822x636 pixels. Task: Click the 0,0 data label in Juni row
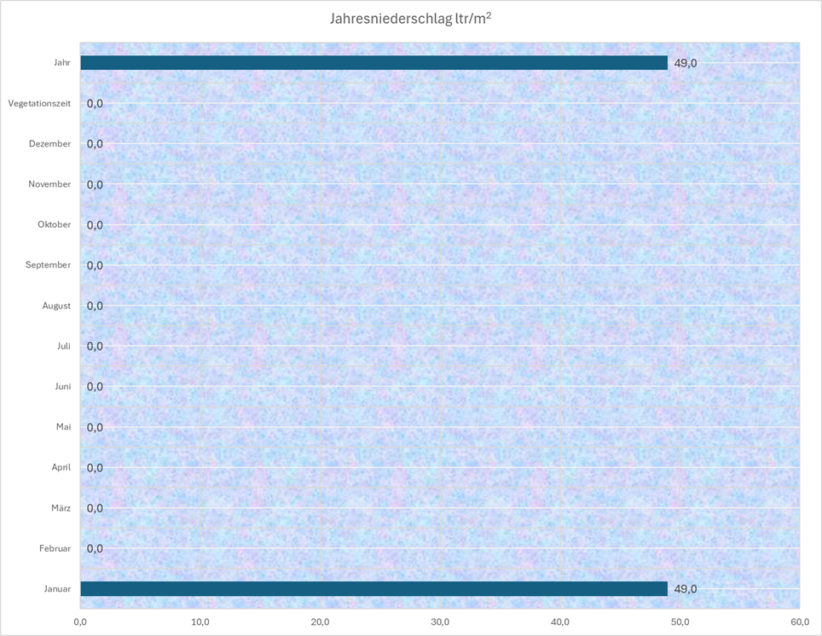[x=95, y=387]
